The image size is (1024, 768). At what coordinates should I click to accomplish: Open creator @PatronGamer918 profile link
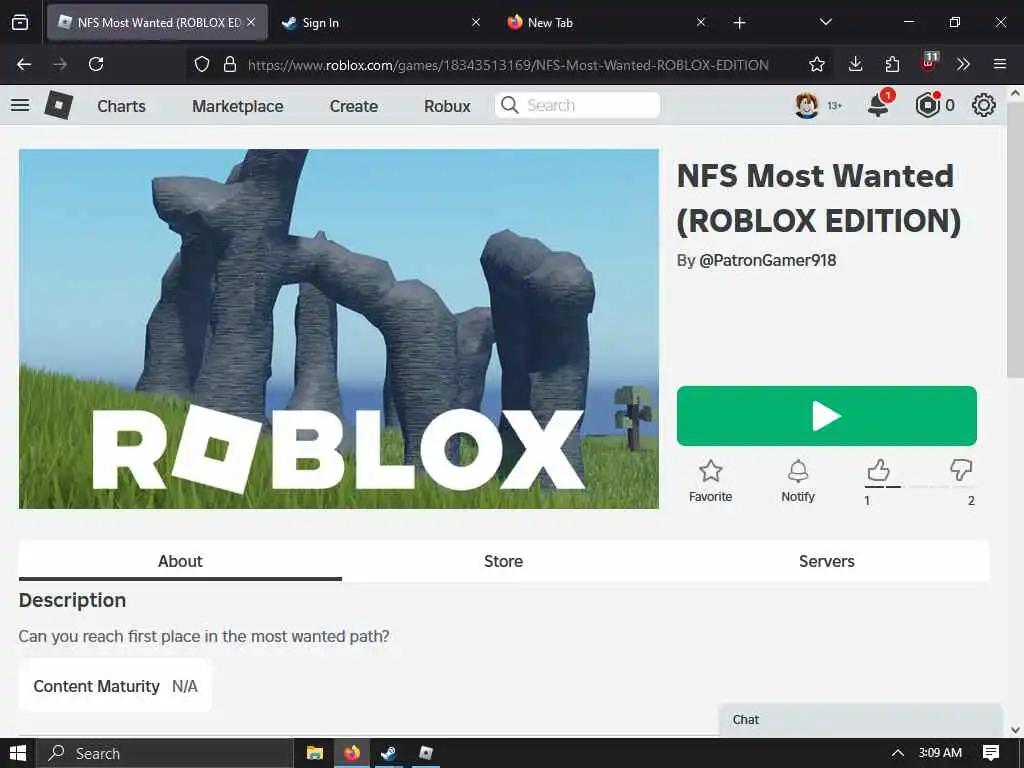(x=767, y=260)
